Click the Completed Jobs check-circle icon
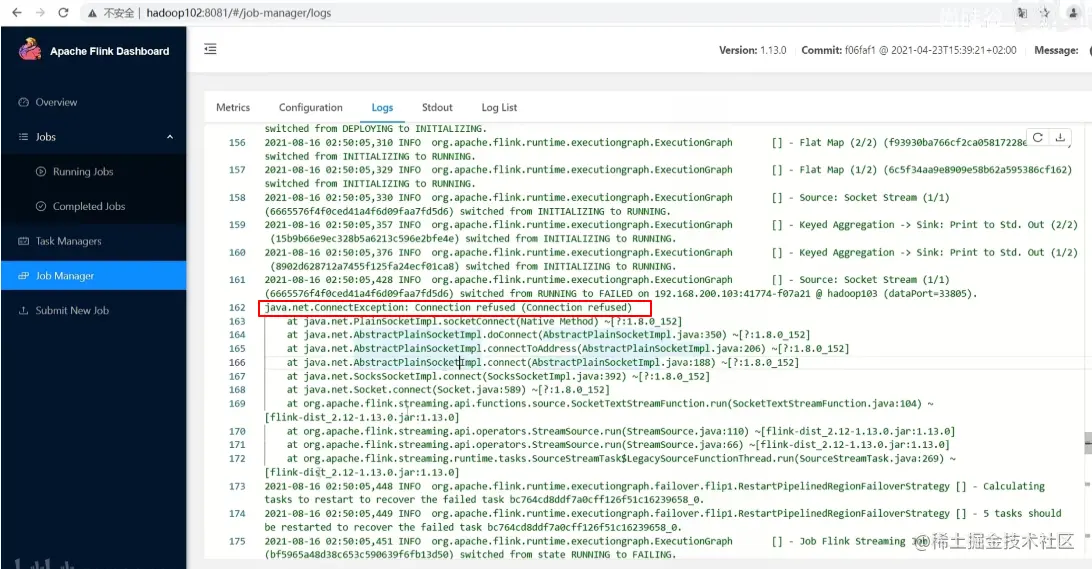Image resolution: width=1092 pixels, height=569 pixels. (x=41, y=206)
